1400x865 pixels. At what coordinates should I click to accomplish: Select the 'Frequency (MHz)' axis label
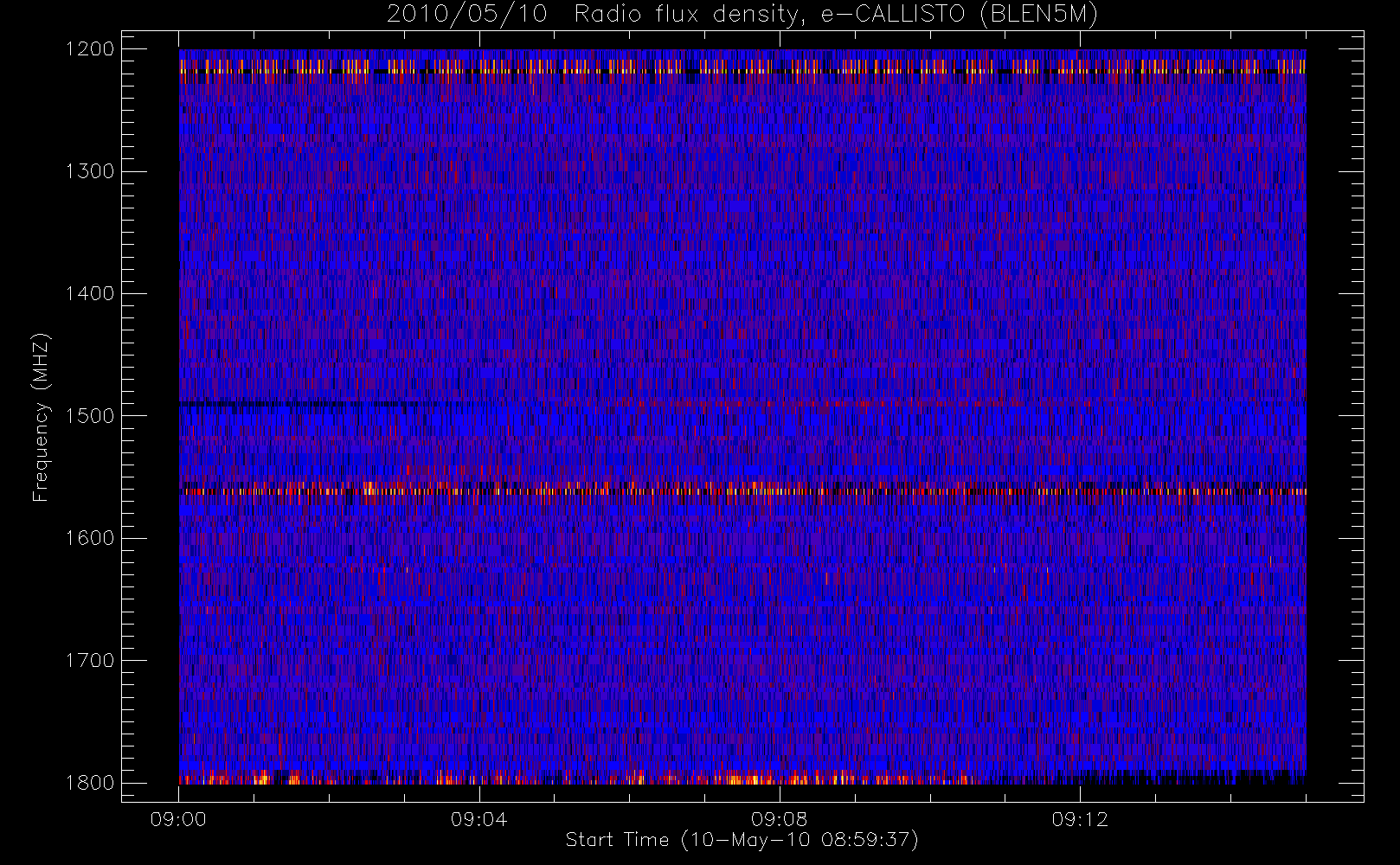point(40,417)
